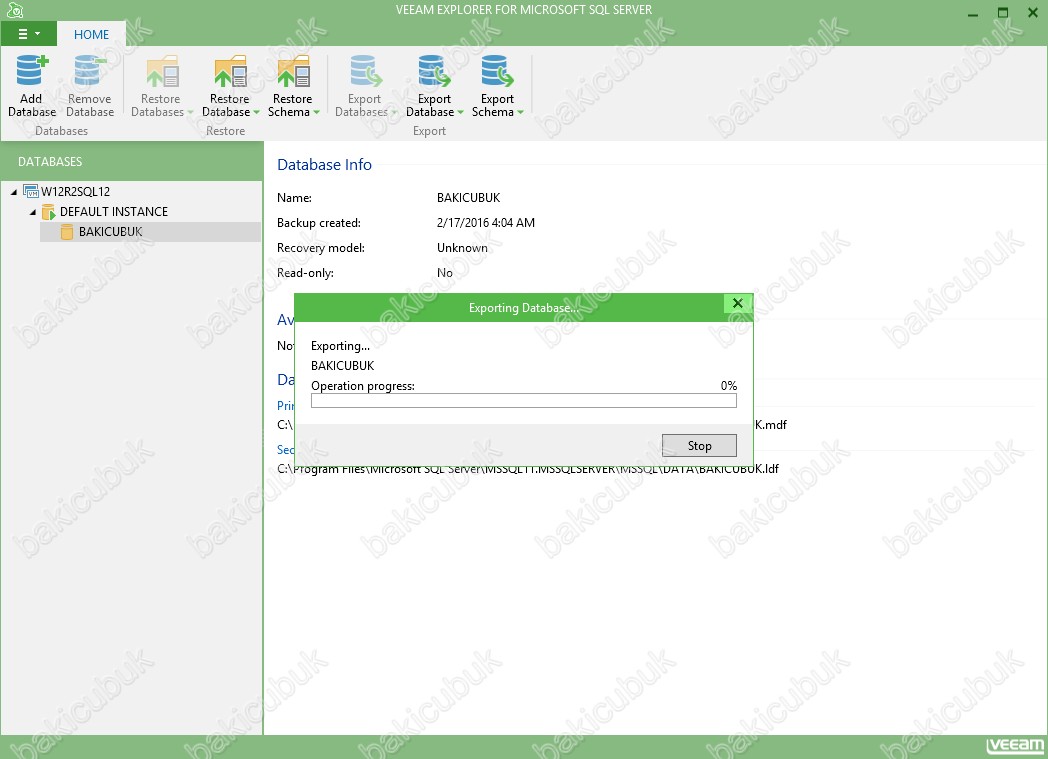Open the Export Schema dropdown arrow
1048x759 pixels.
520,112
